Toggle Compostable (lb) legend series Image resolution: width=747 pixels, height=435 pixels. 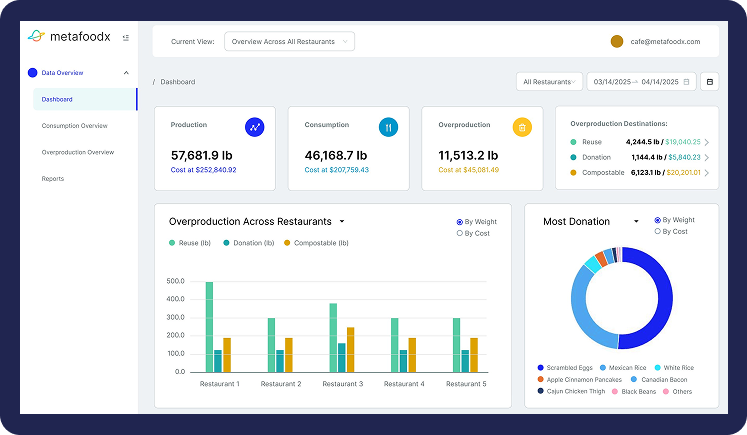tap(316, 243)
